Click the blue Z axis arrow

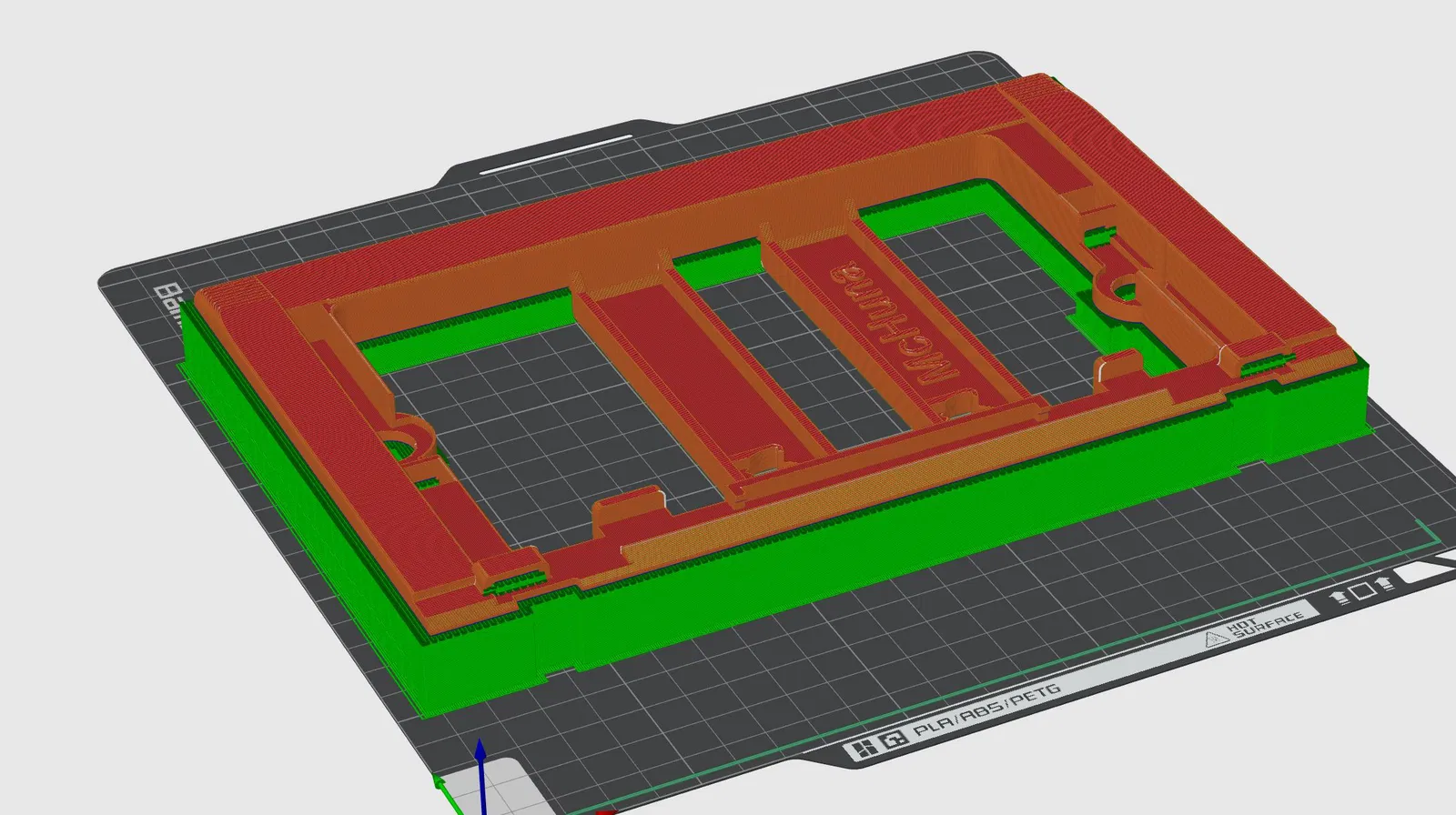click(480, 776)
